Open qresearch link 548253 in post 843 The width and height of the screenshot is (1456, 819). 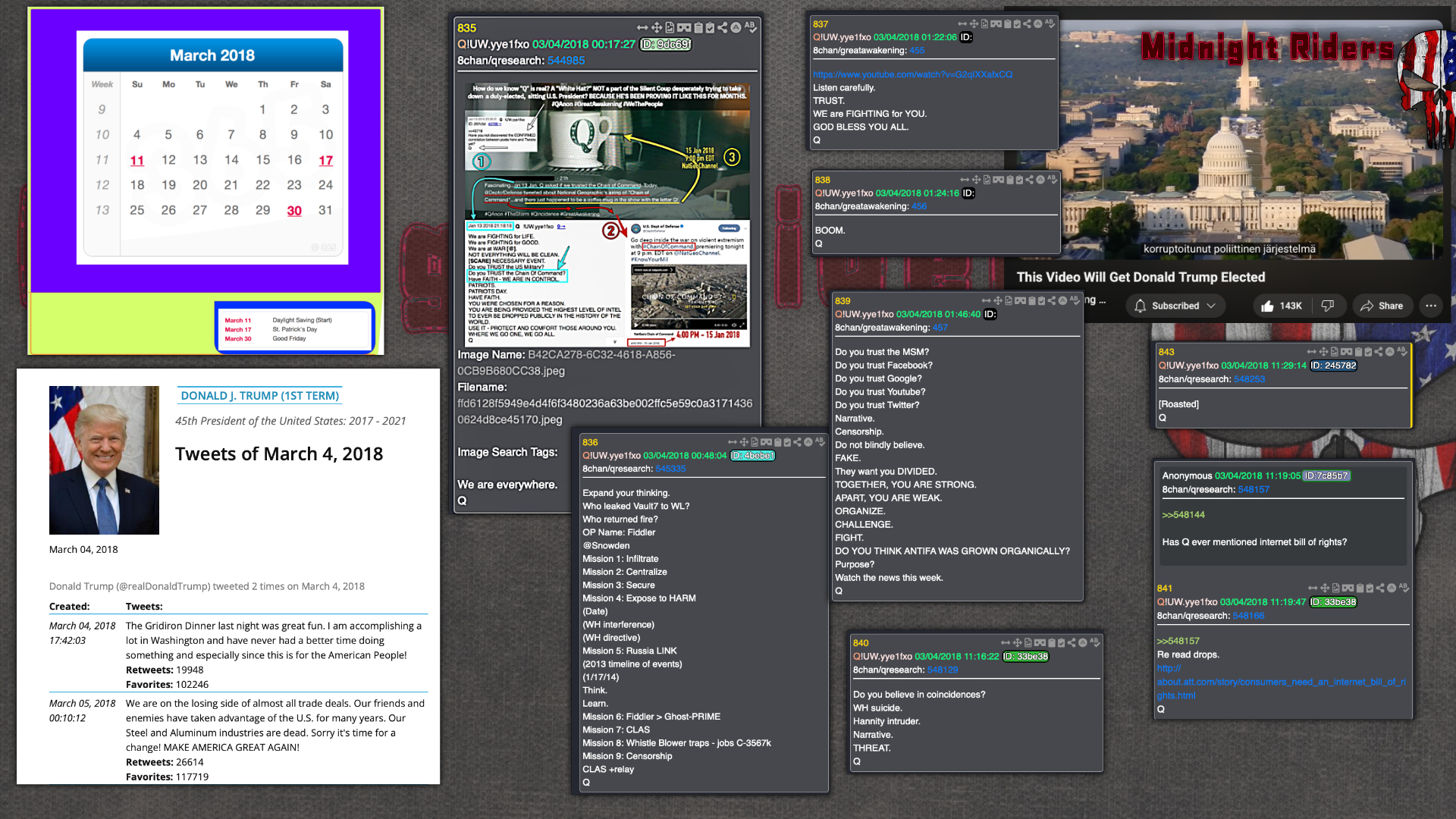(1249, 379)
